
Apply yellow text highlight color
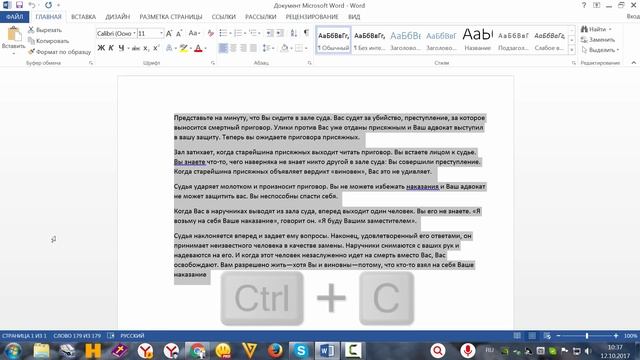pyautogui.click(x=183, y=48)
